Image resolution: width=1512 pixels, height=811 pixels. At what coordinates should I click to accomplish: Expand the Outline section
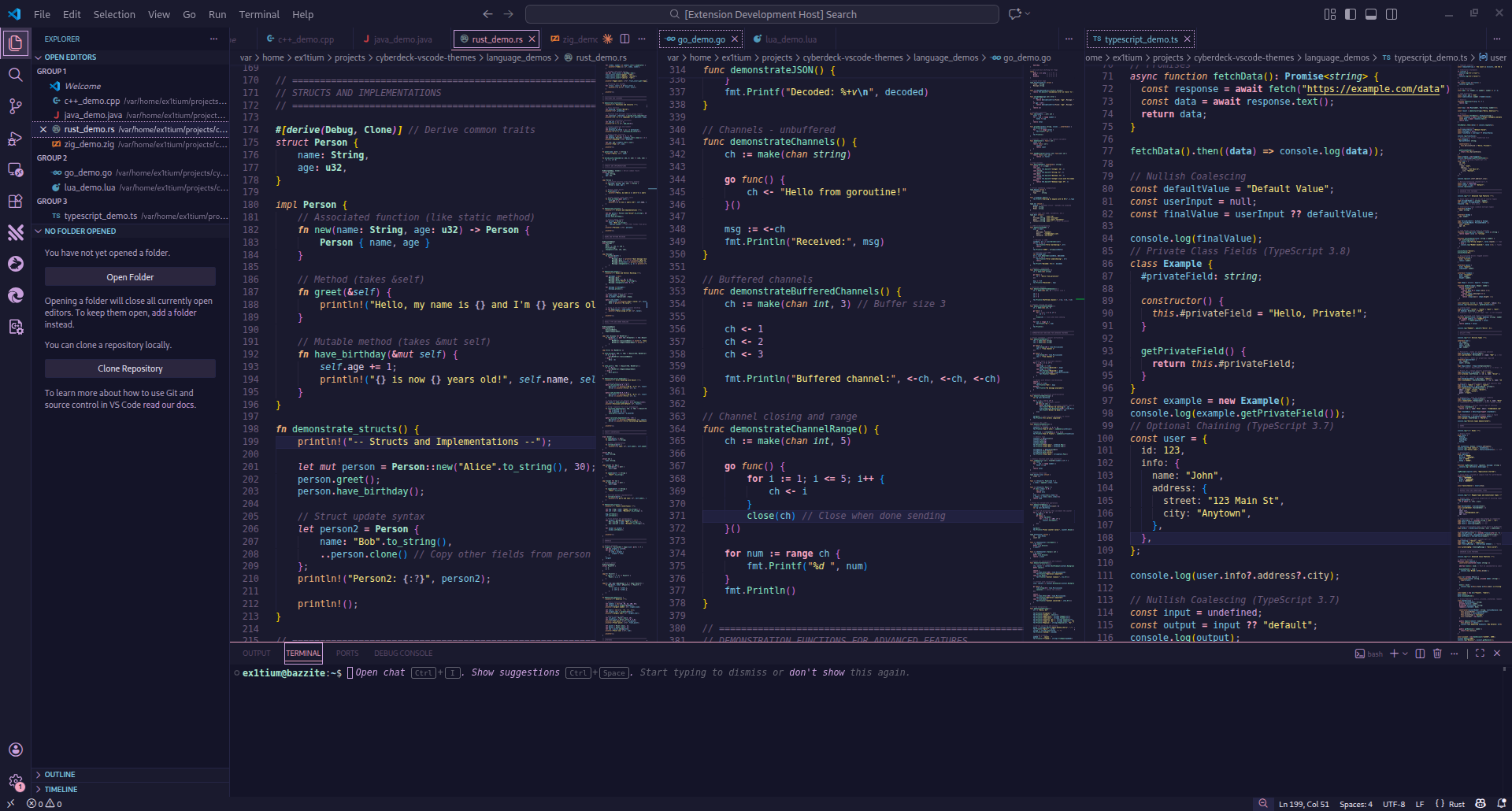(x=61, y=774)
